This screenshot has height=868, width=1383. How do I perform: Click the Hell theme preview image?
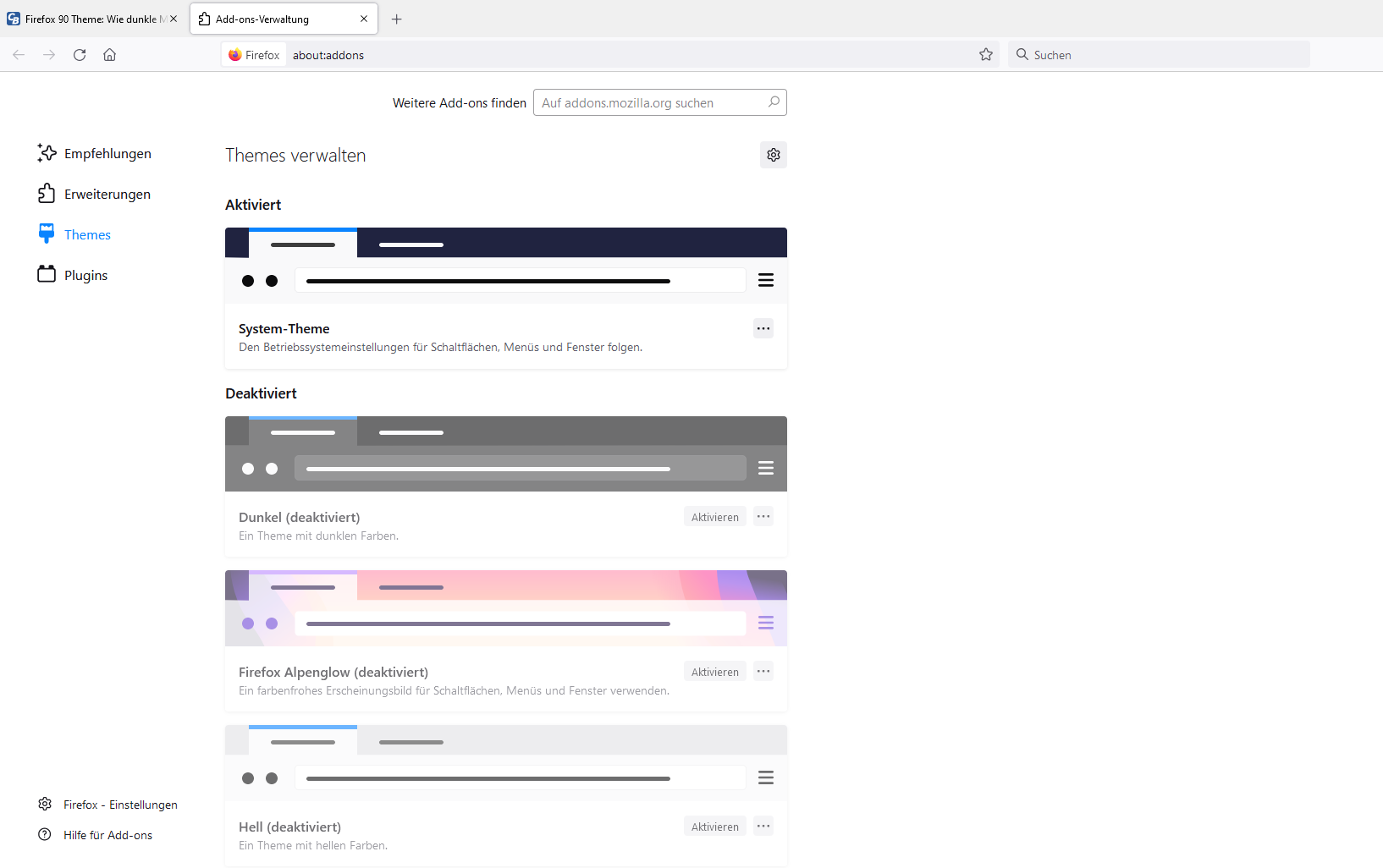click(x=506, y=763)
